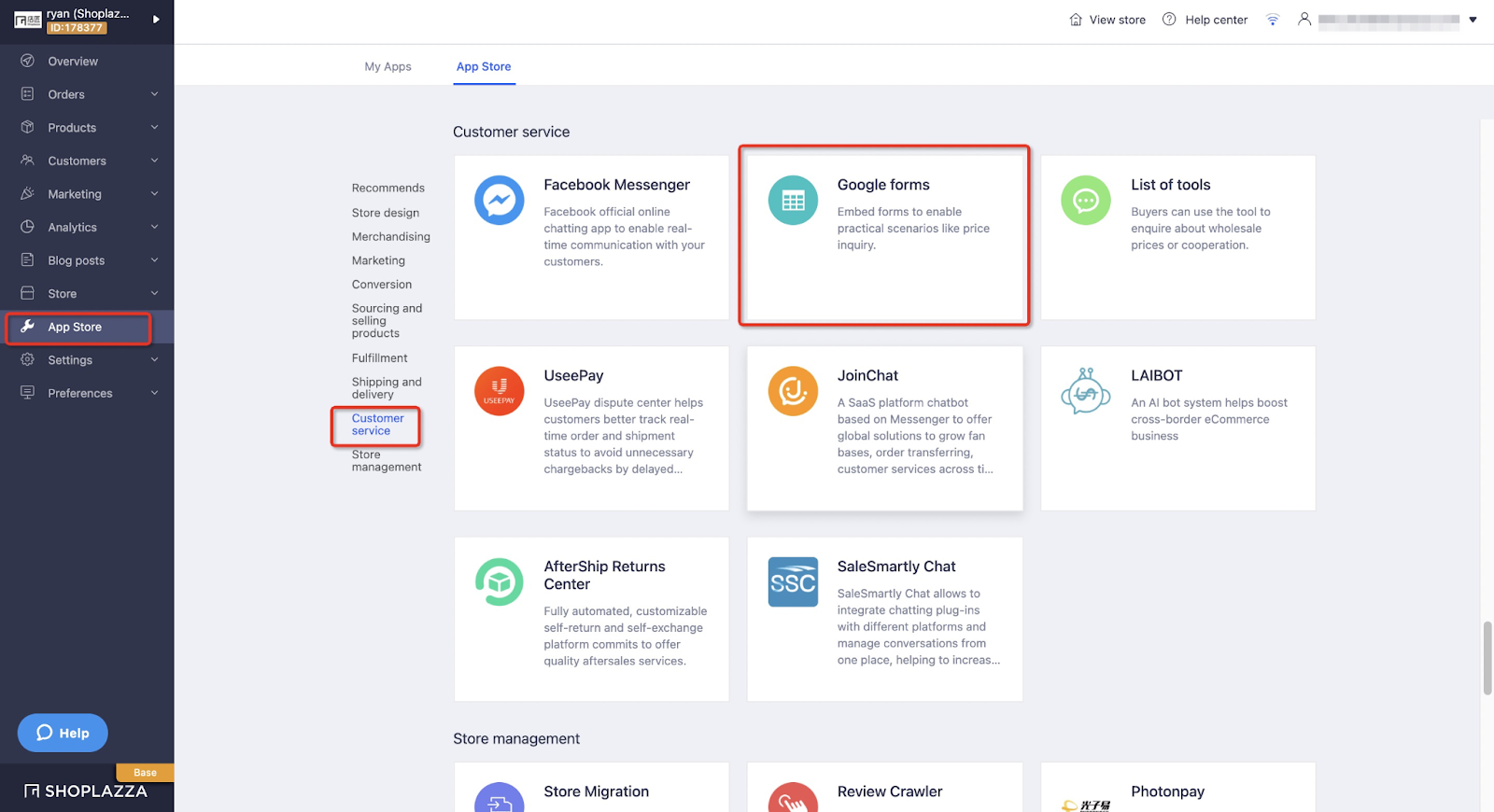The image size is (1494, 812).
Task: Open the Facebook Messenger app title
Action: pyautogui.click(x=616, y=185)
